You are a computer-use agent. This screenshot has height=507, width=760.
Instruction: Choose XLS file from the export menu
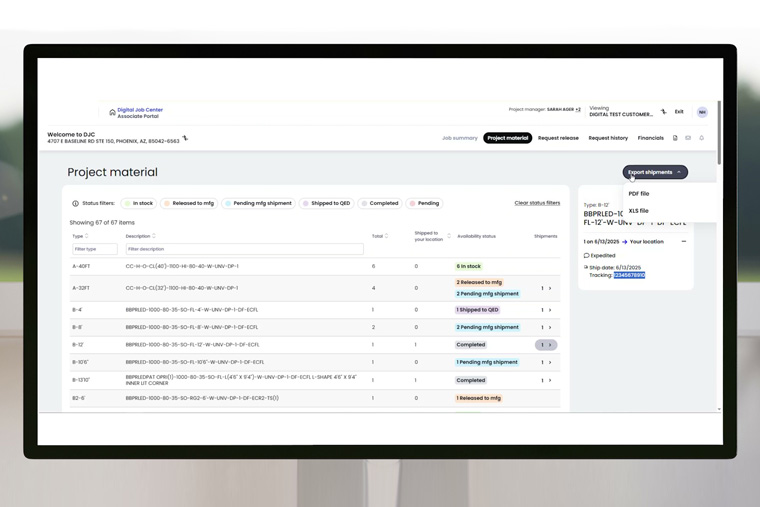tap(638, 211)
